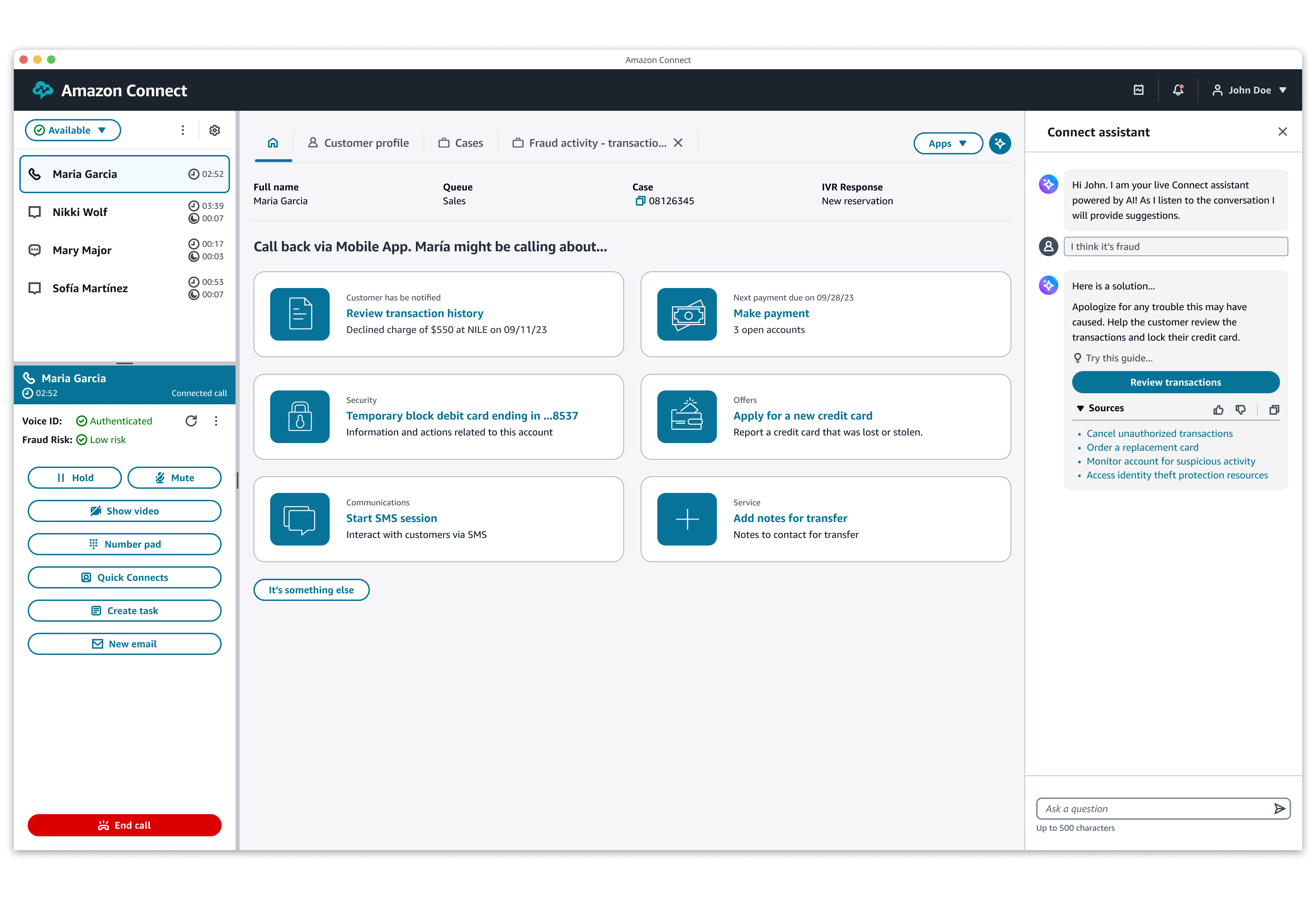Mute the connected call

175,478
